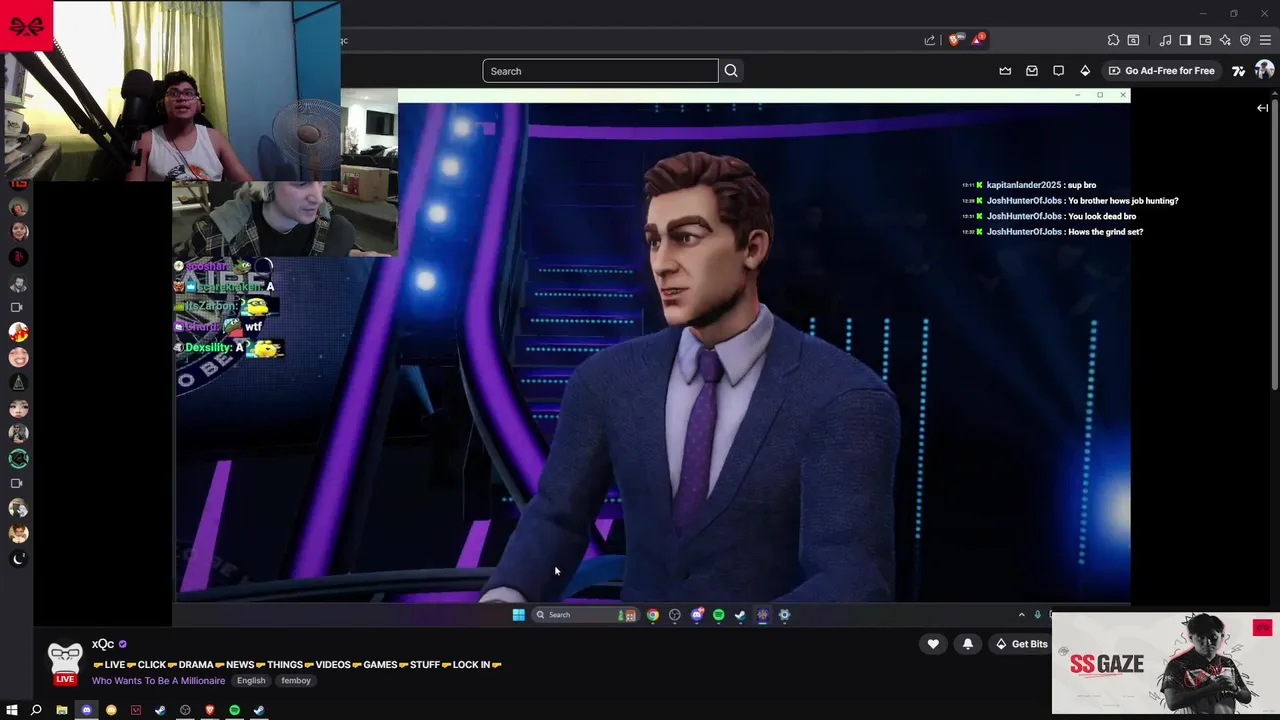The image size is (1280, 720).
Task: Click the Windows taskbar search magnifier
Action: (36, 710)
